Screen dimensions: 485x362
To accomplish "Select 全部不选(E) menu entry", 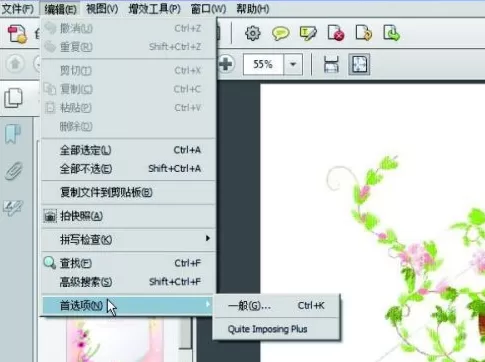I will click(129, 169).
